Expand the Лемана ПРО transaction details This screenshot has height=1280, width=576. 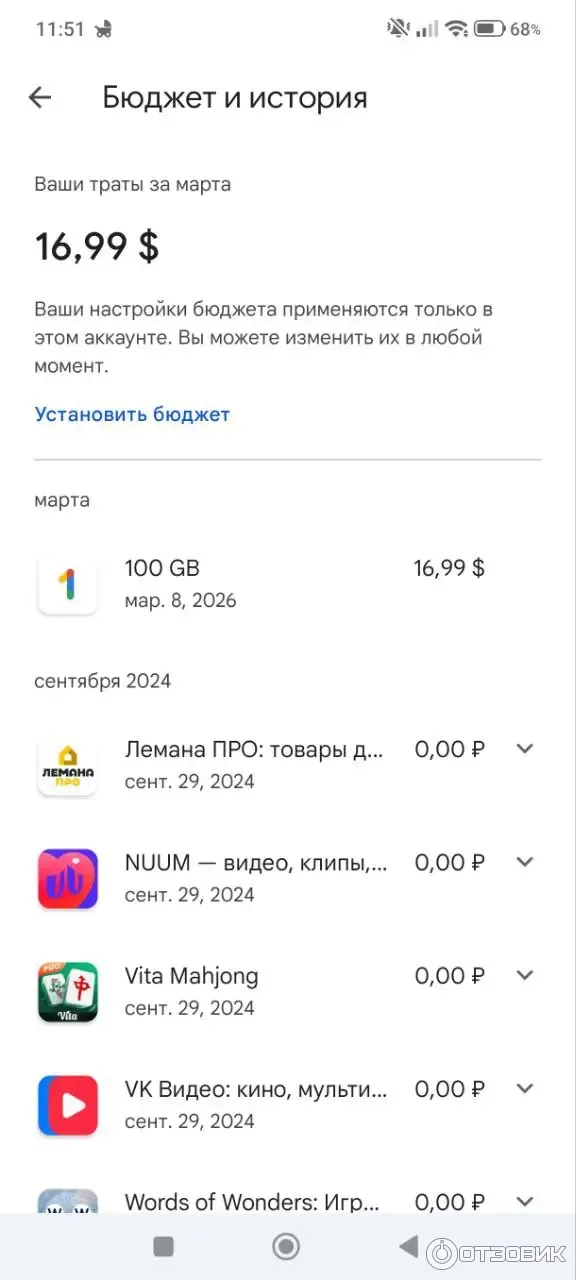click(x=524, y=748)
